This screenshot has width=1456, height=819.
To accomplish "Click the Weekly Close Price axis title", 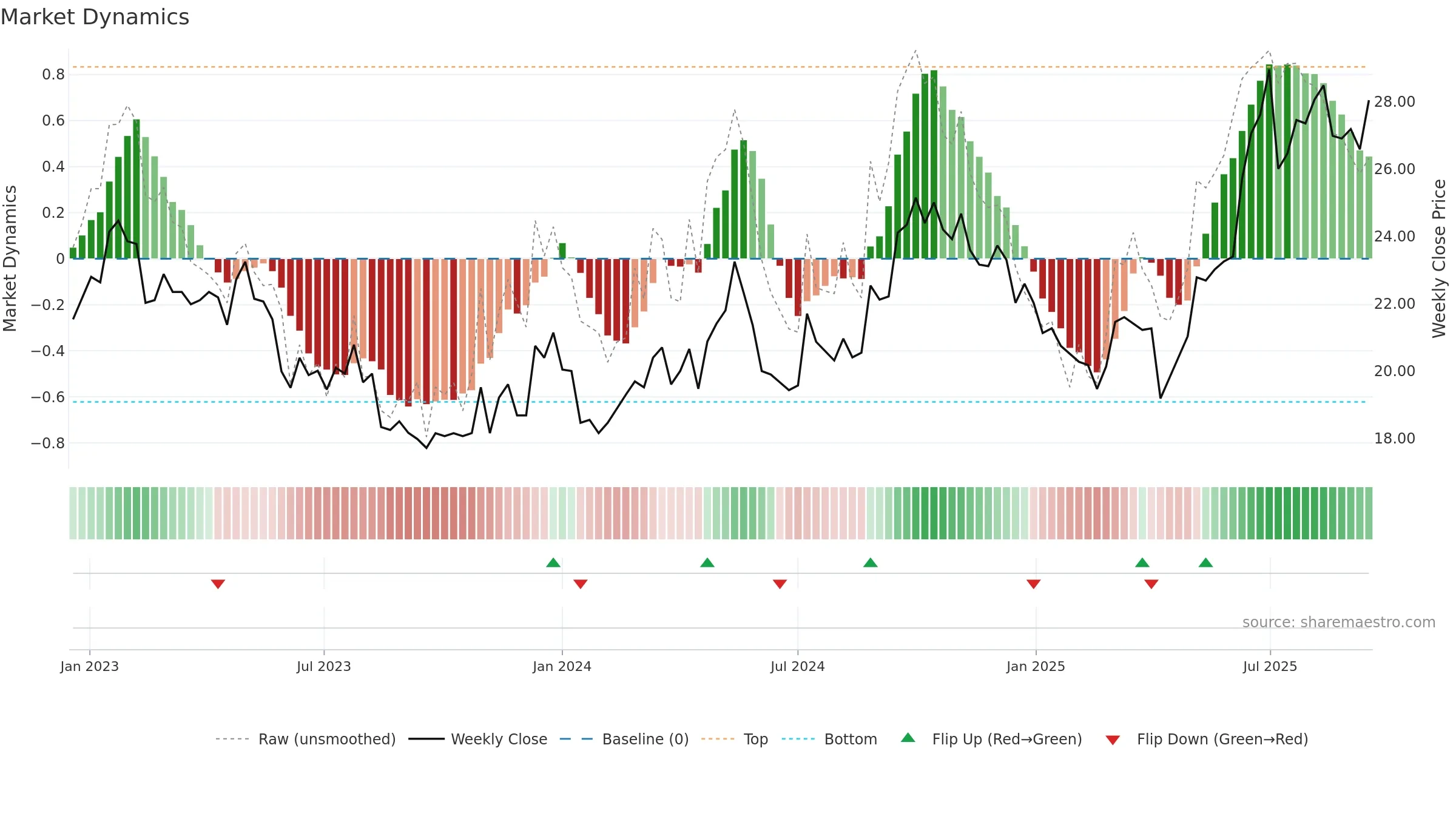I will point(1439,258).
